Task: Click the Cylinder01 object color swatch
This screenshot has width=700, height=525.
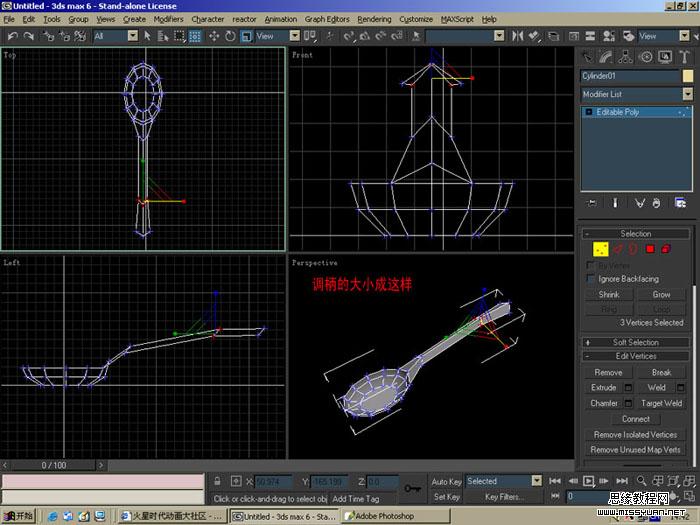Action: pyautogui.click(x=688, y=76)
